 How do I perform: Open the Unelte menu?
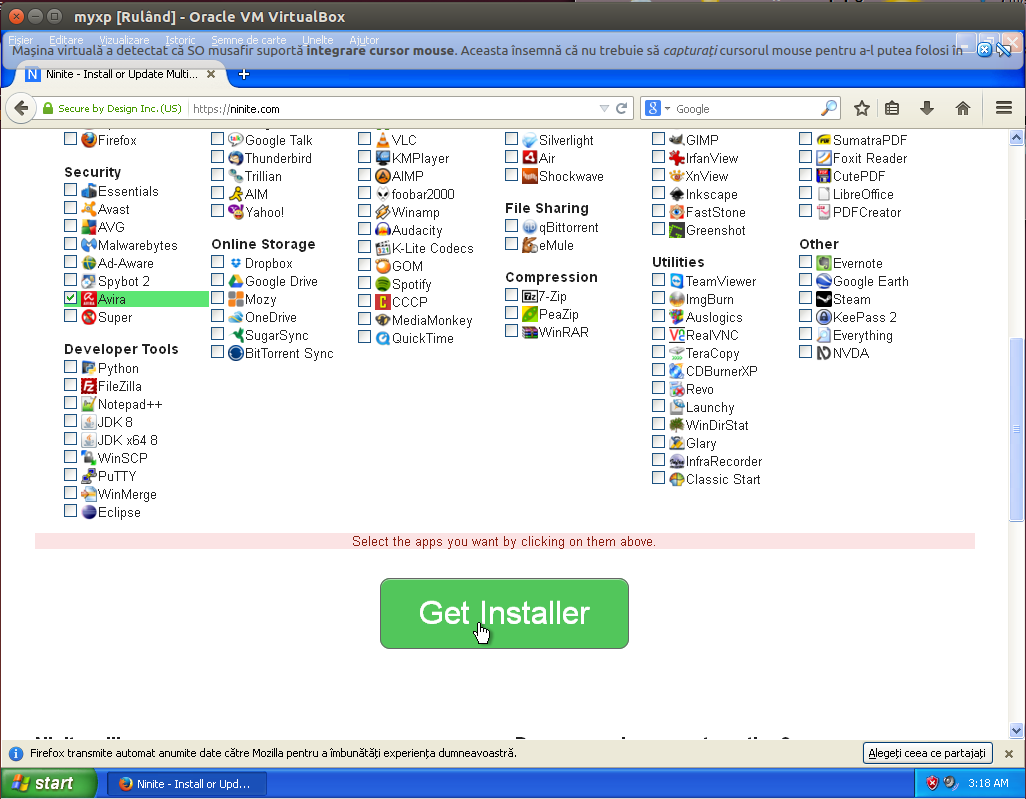point(317,40)
